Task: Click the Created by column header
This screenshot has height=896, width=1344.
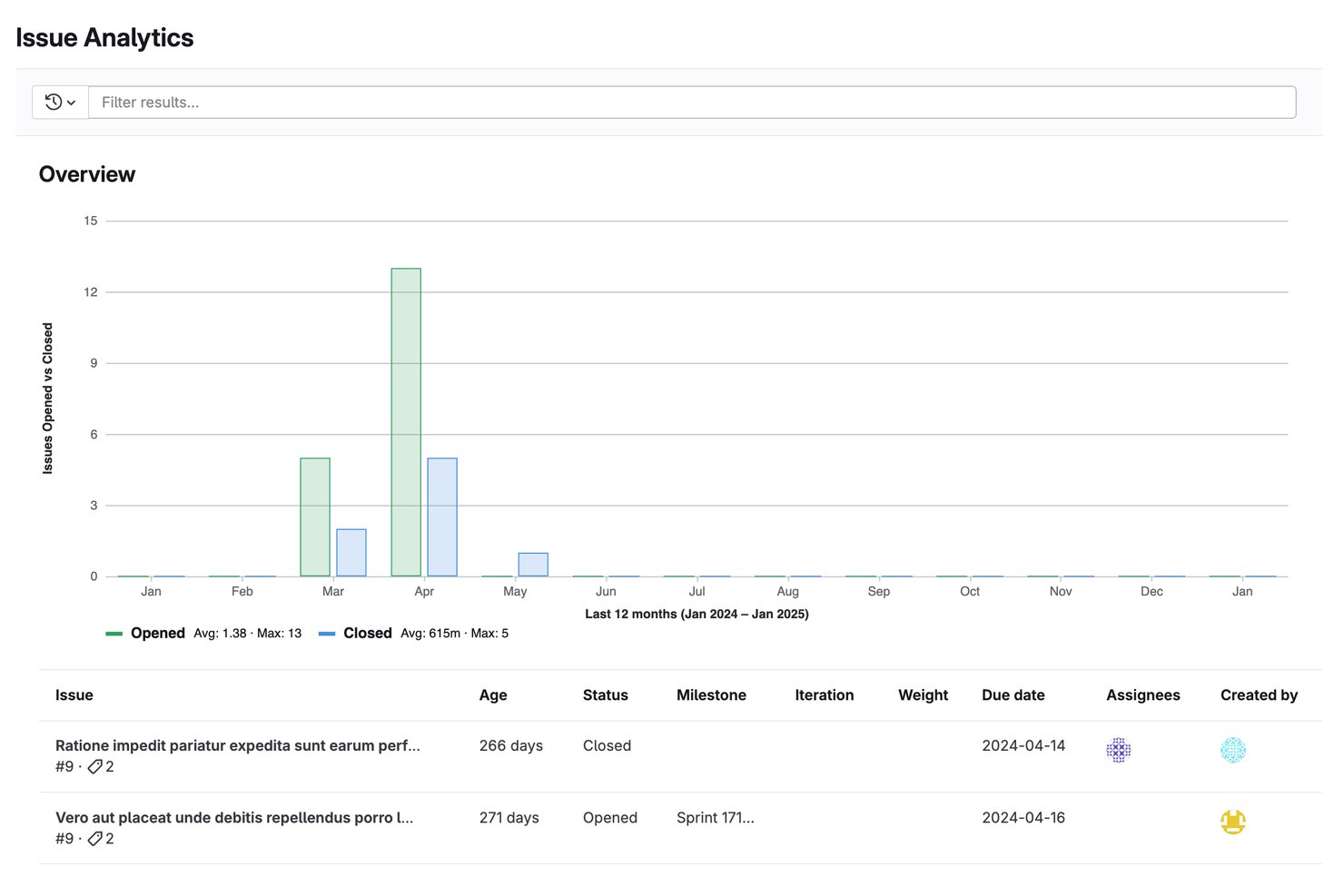Action: click(x=1260, y=695)
